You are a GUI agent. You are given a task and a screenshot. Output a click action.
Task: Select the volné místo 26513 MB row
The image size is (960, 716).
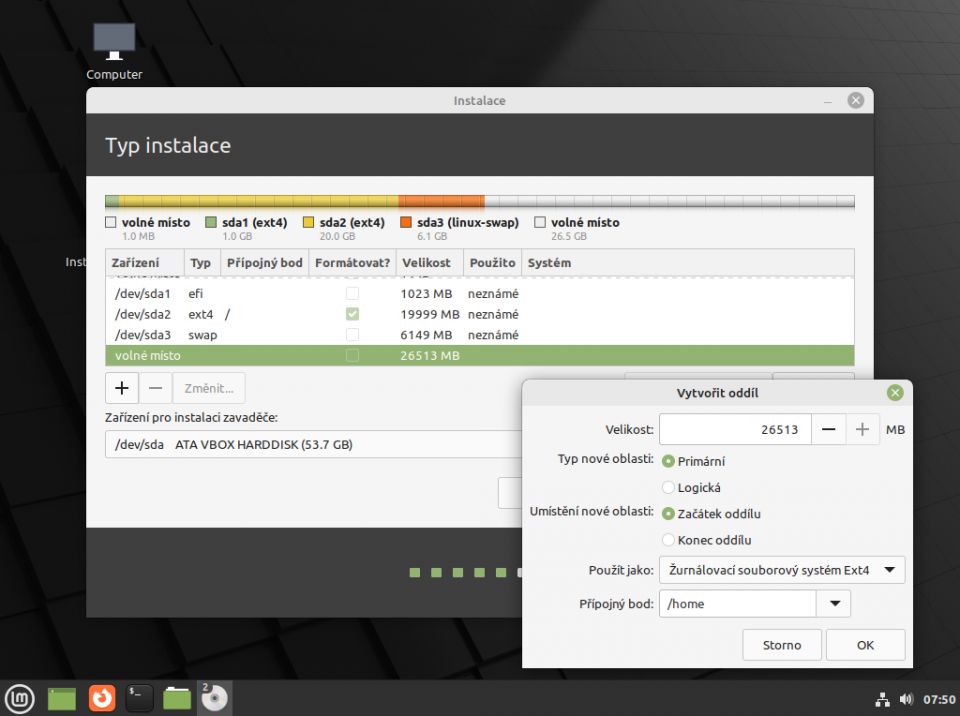pyautogui.click(x=479, y=356)
